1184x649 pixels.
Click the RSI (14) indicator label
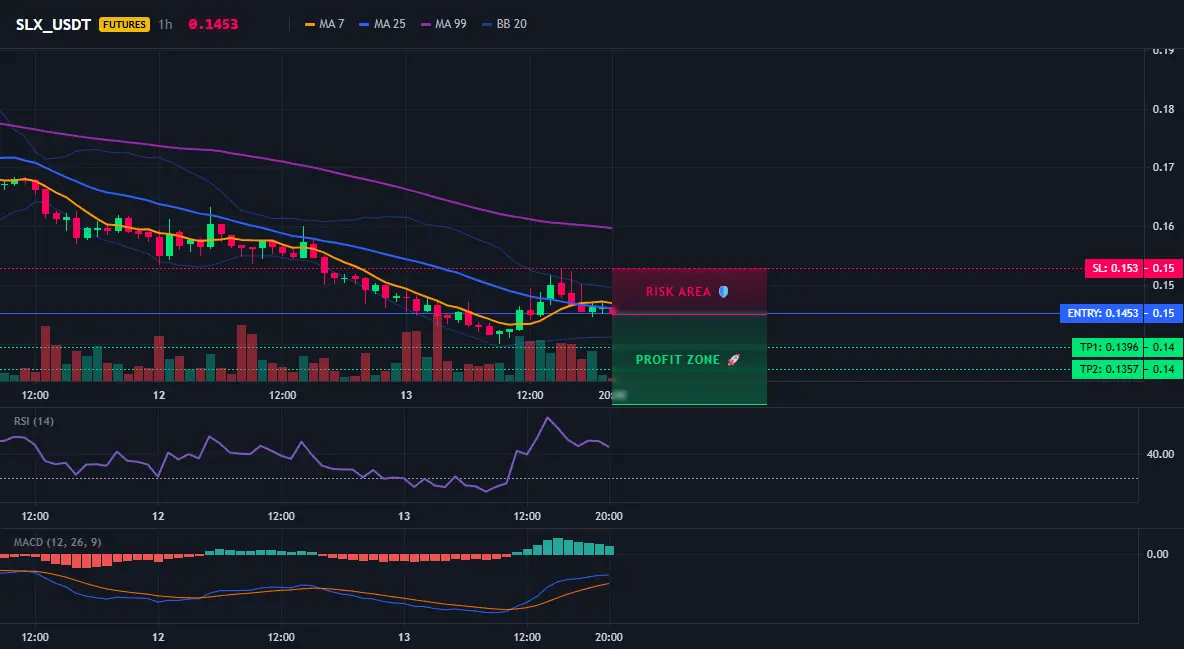pos(34,421)
